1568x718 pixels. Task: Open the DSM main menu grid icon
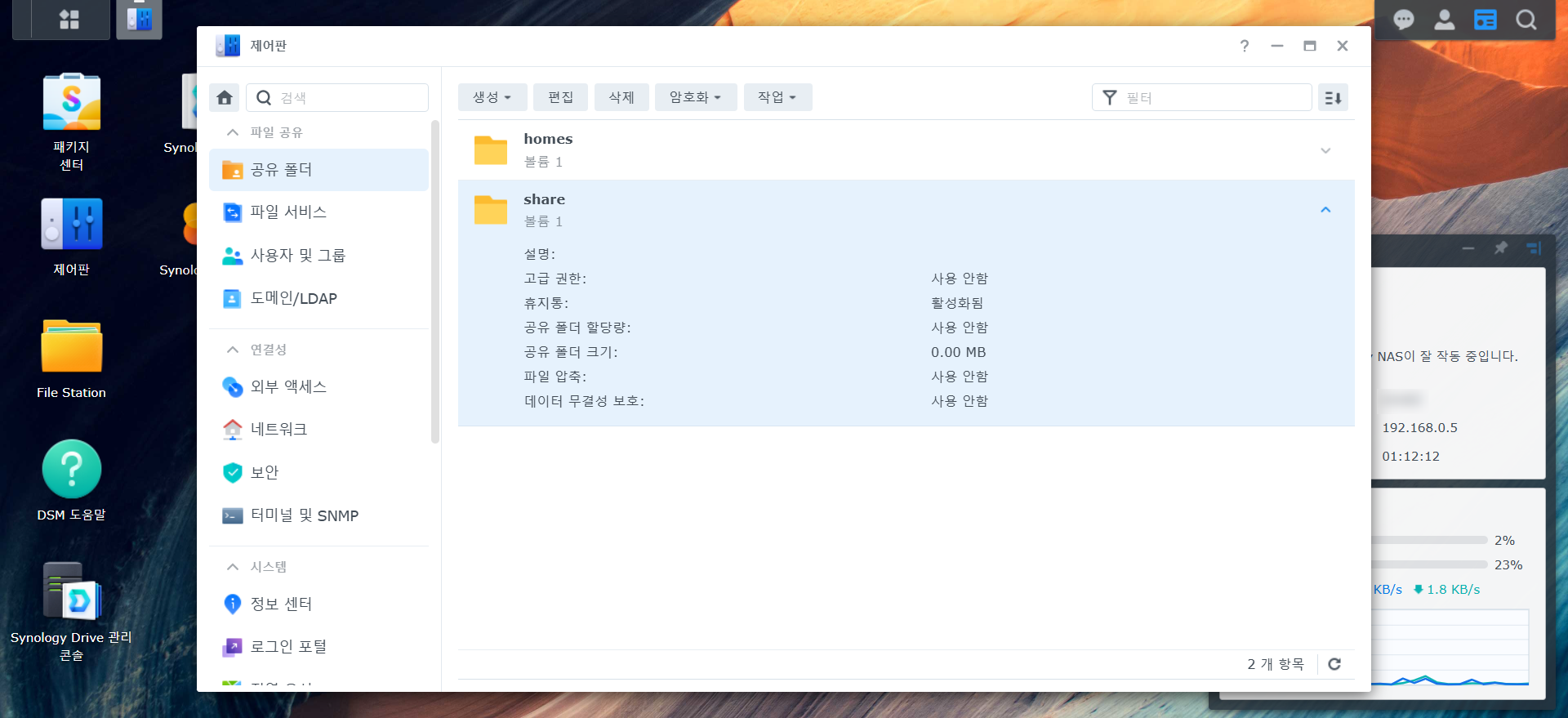69,19
